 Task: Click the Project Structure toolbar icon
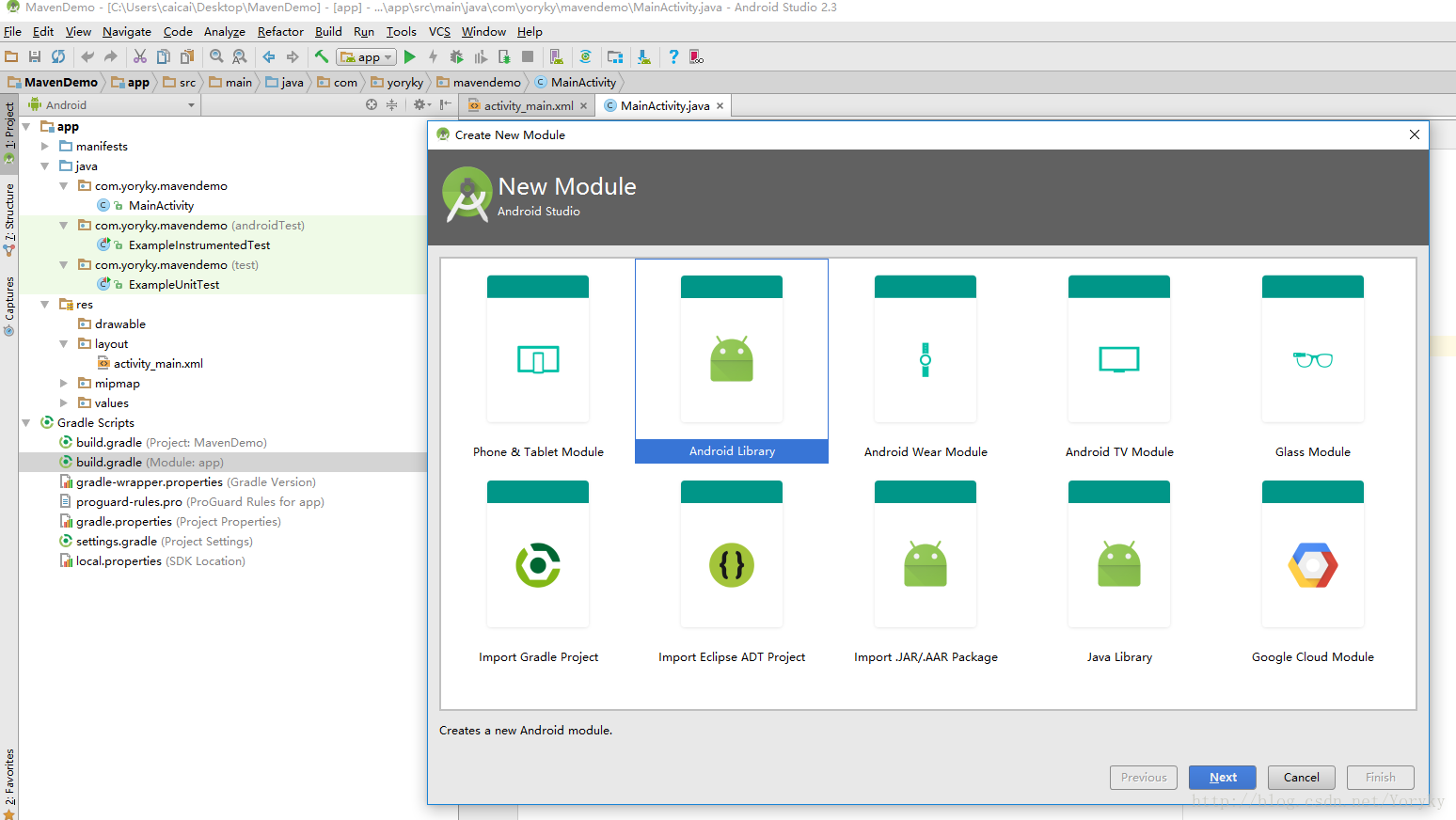615,56
